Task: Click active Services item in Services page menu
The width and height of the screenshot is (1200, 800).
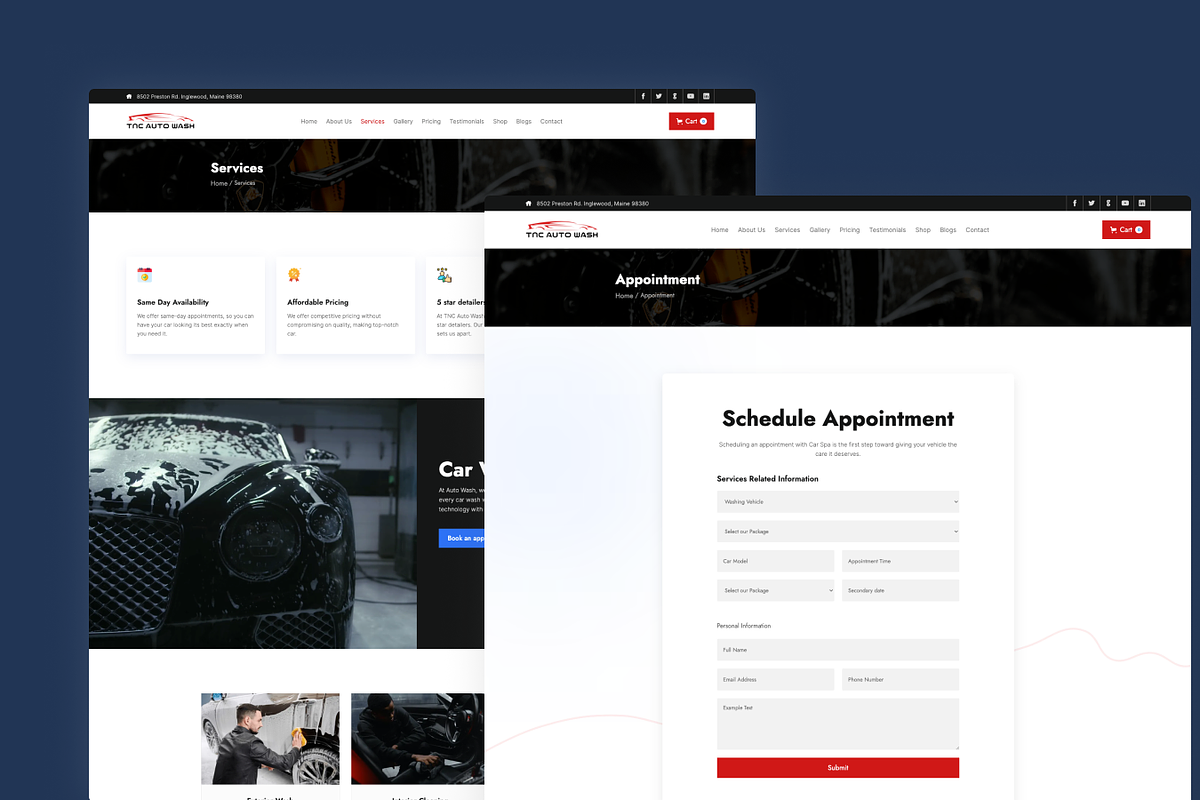Action: (372, 121)
